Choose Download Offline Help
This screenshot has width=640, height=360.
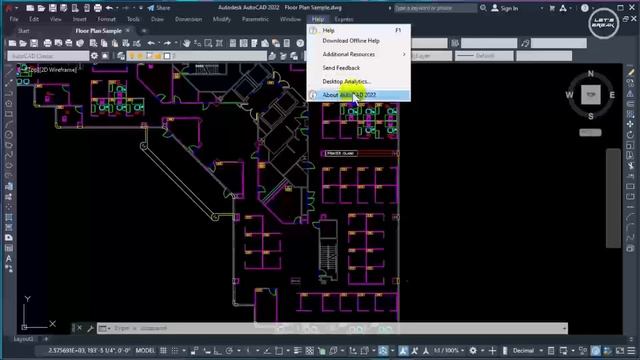tap(359, 41)
